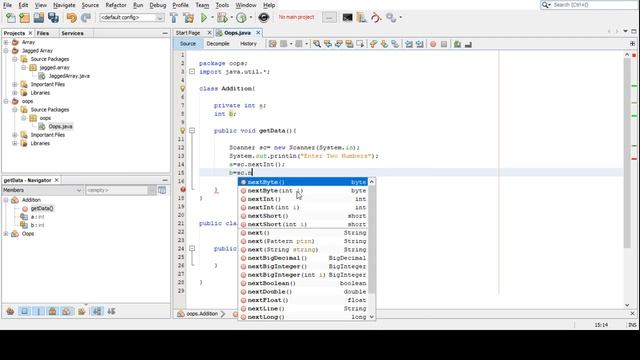Image resolution: width=640 pixels, height=360 pixels.
Task: Click the Shift Line Left icon
Action: [409, 44]
